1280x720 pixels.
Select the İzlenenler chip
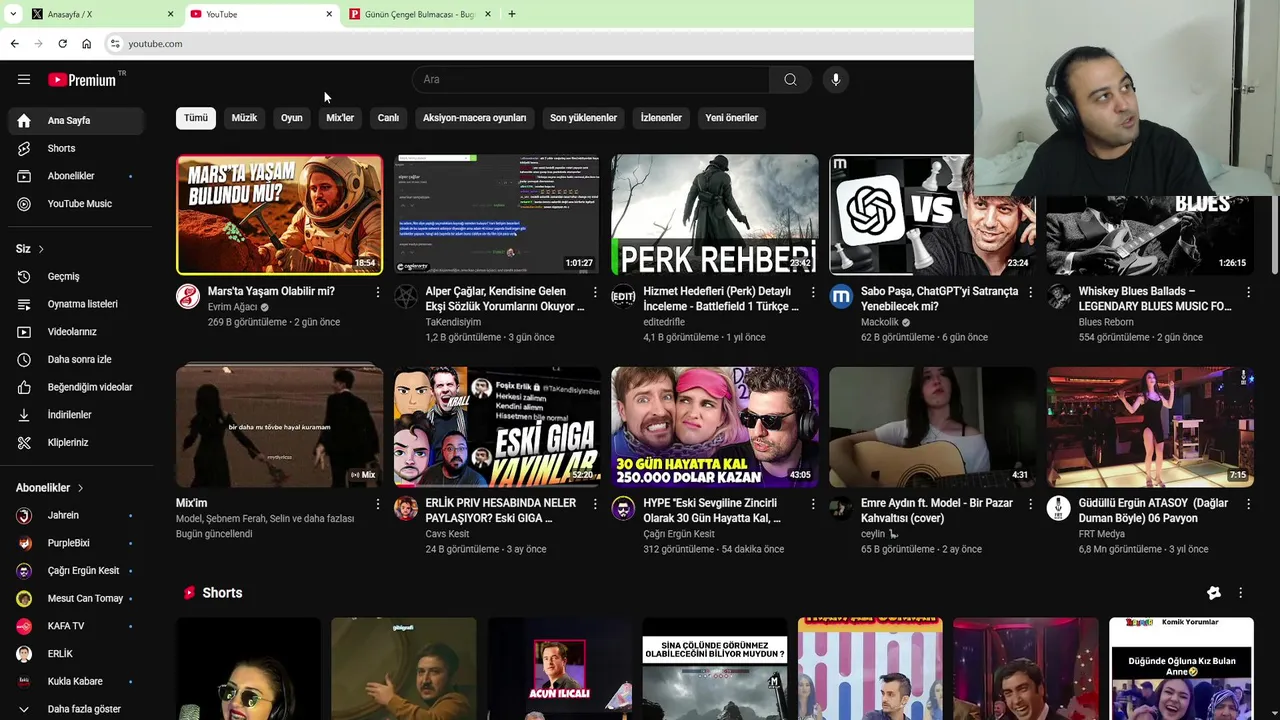click(x=661, y=118)
